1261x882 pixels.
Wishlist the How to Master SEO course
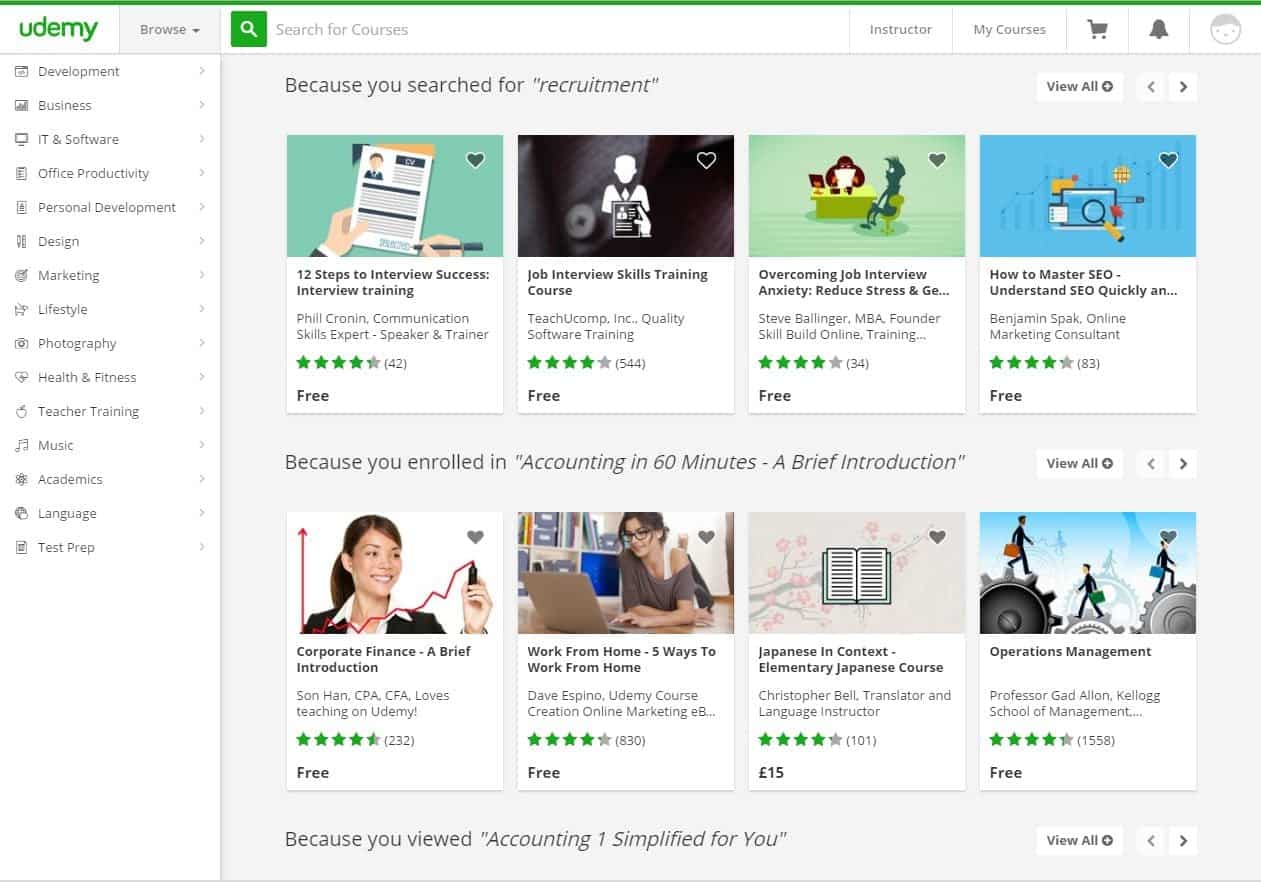click(1168, 160)
